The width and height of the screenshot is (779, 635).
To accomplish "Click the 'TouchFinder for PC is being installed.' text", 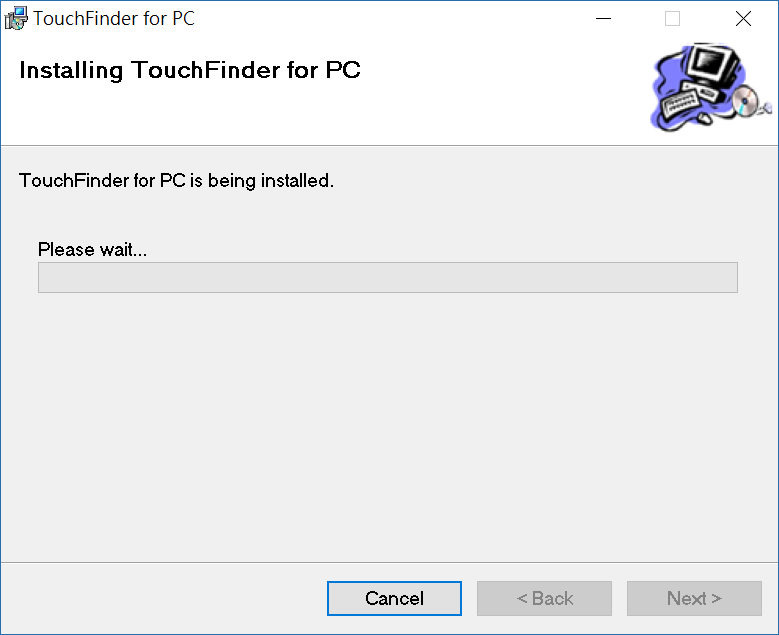I will coord(176,181).
